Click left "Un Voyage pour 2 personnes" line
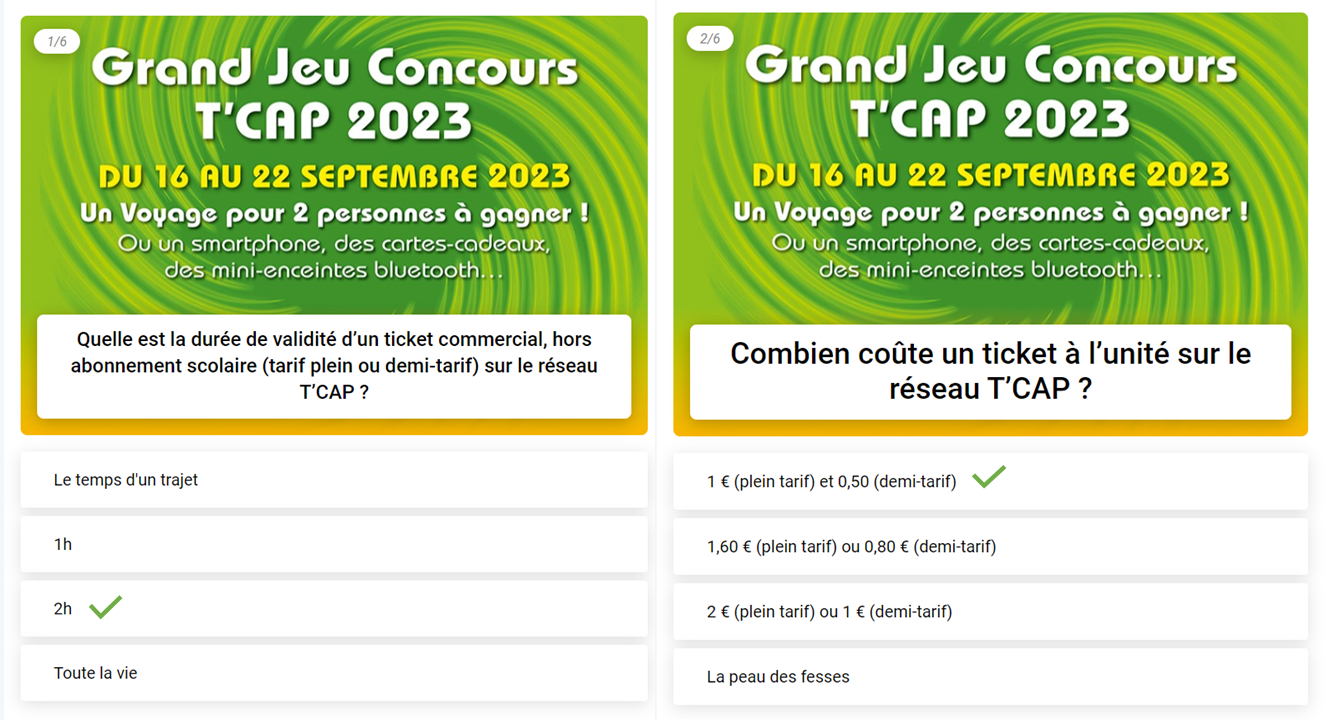This screenshot has width=1324, height=720. tap(334, 214)
